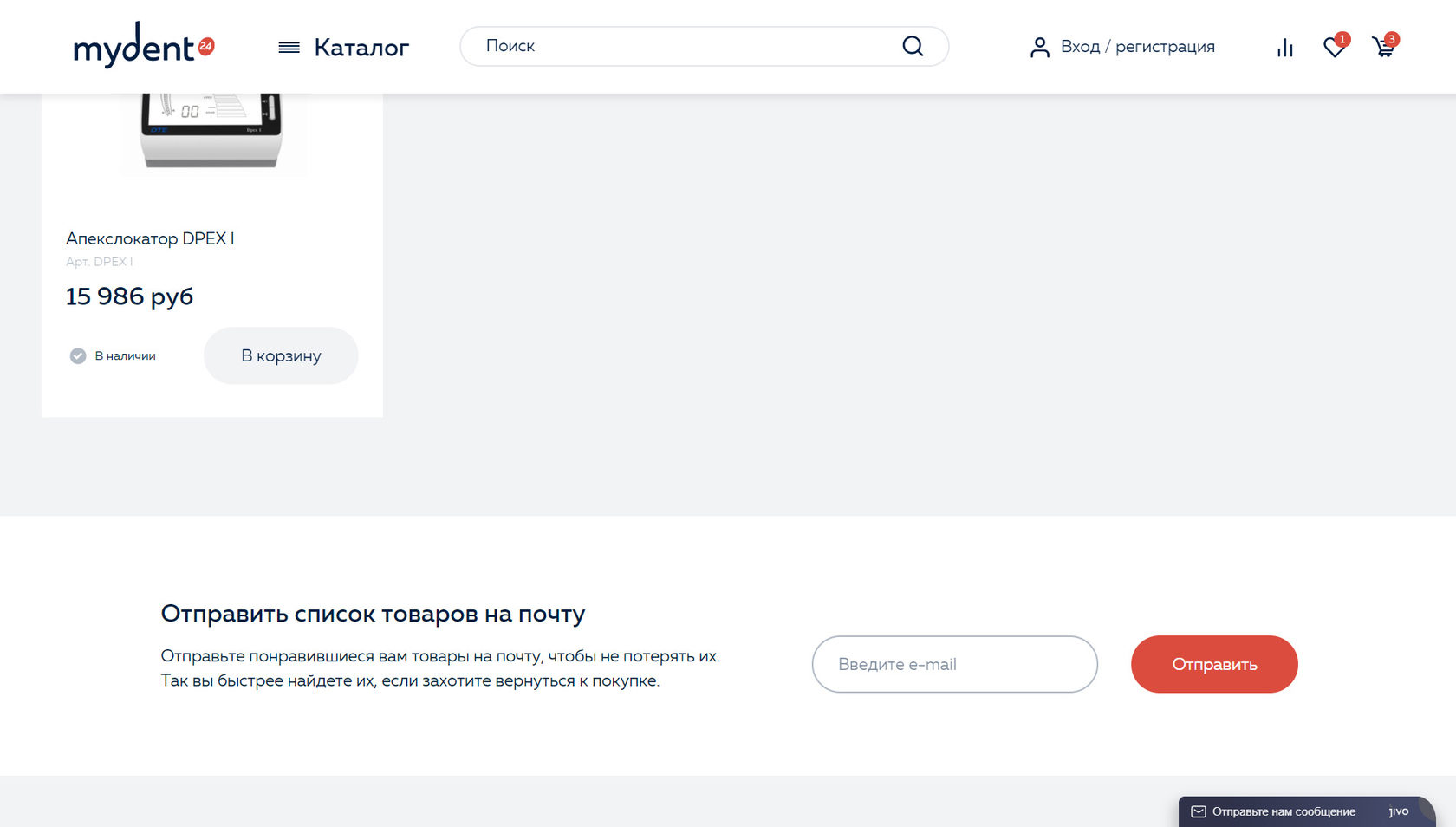The image size is (1456, 827).
Task: Add Апекслокатор DPEX I to cart
Action: click(281, 355)
